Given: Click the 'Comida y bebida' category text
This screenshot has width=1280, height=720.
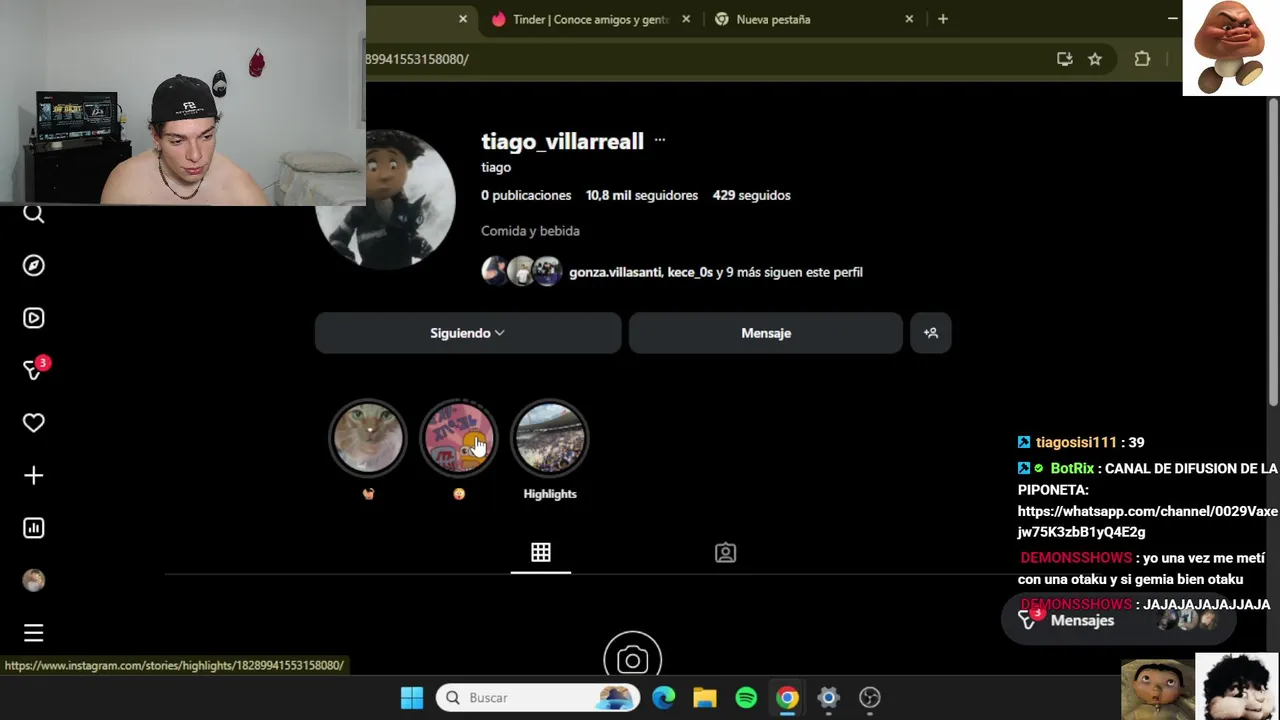Looking at the screenshot, I should [530, 231].
